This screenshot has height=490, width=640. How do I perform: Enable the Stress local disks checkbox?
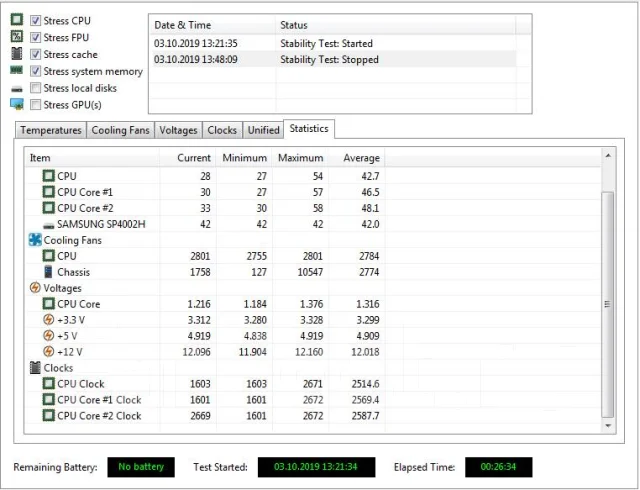[36, 88]
